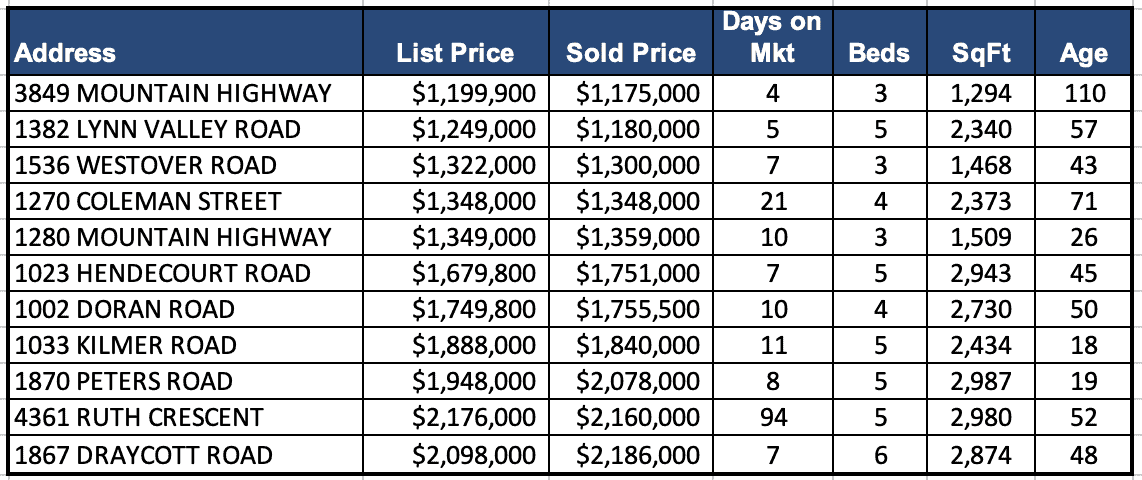Select the SqFt column header

coord(984,53)
